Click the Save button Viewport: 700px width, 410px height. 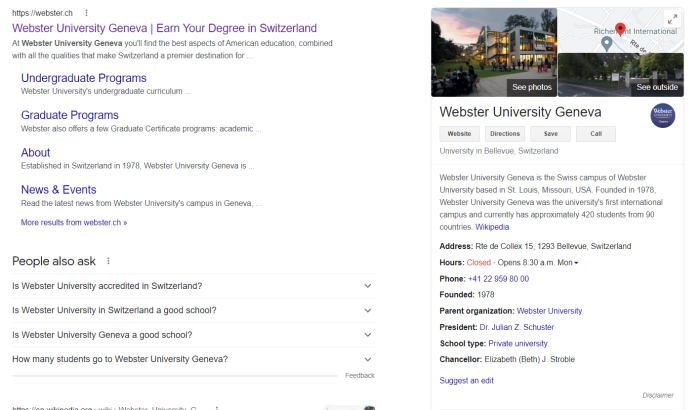pos(550,134)
